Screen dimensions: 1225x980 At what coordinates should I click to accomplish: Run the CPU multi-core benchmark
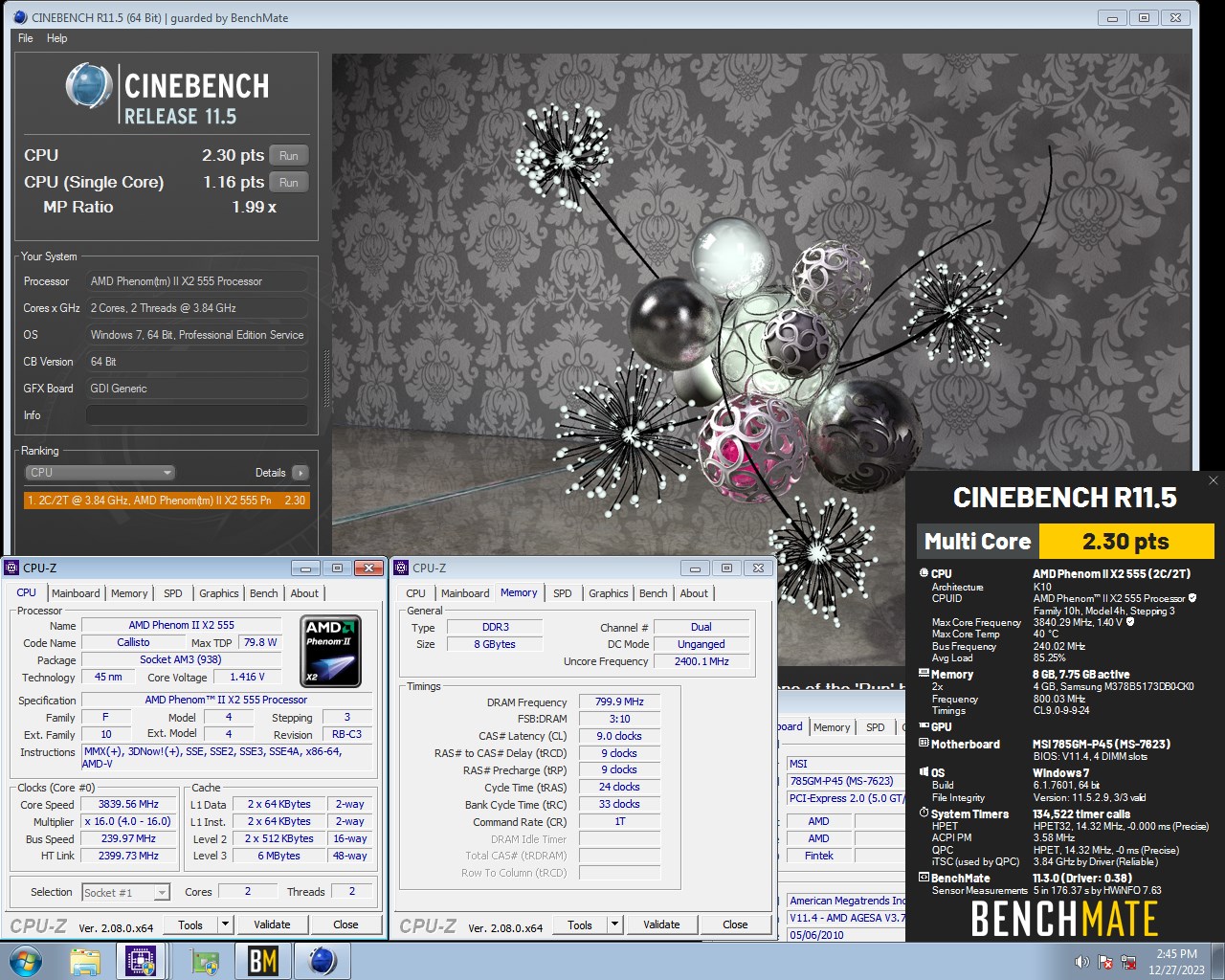tap(289, 156)
